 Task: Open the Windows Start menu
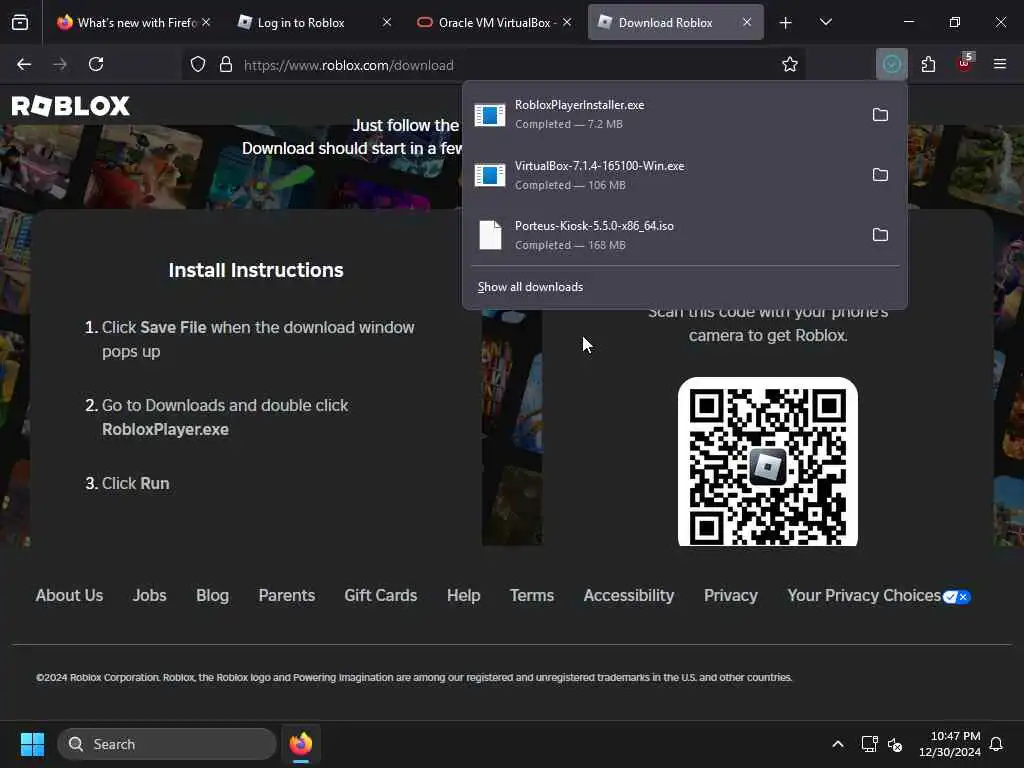(32, 744)
